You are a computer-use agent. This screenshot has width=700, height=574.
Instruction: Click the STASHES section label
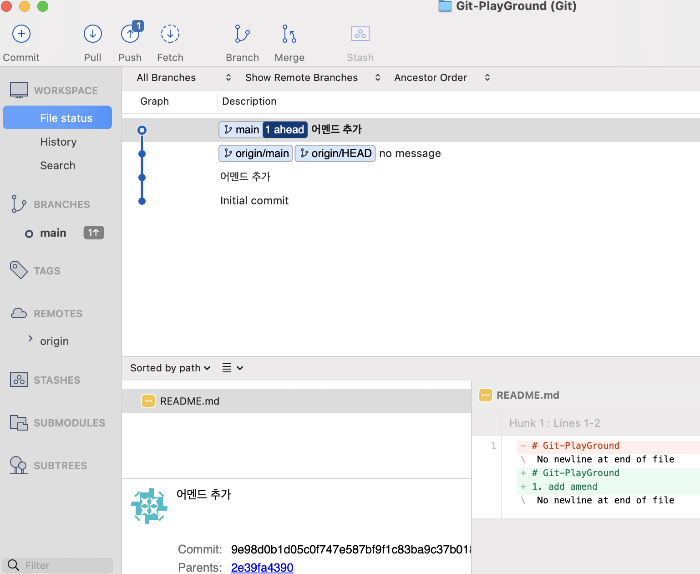(x=57, y=380)
